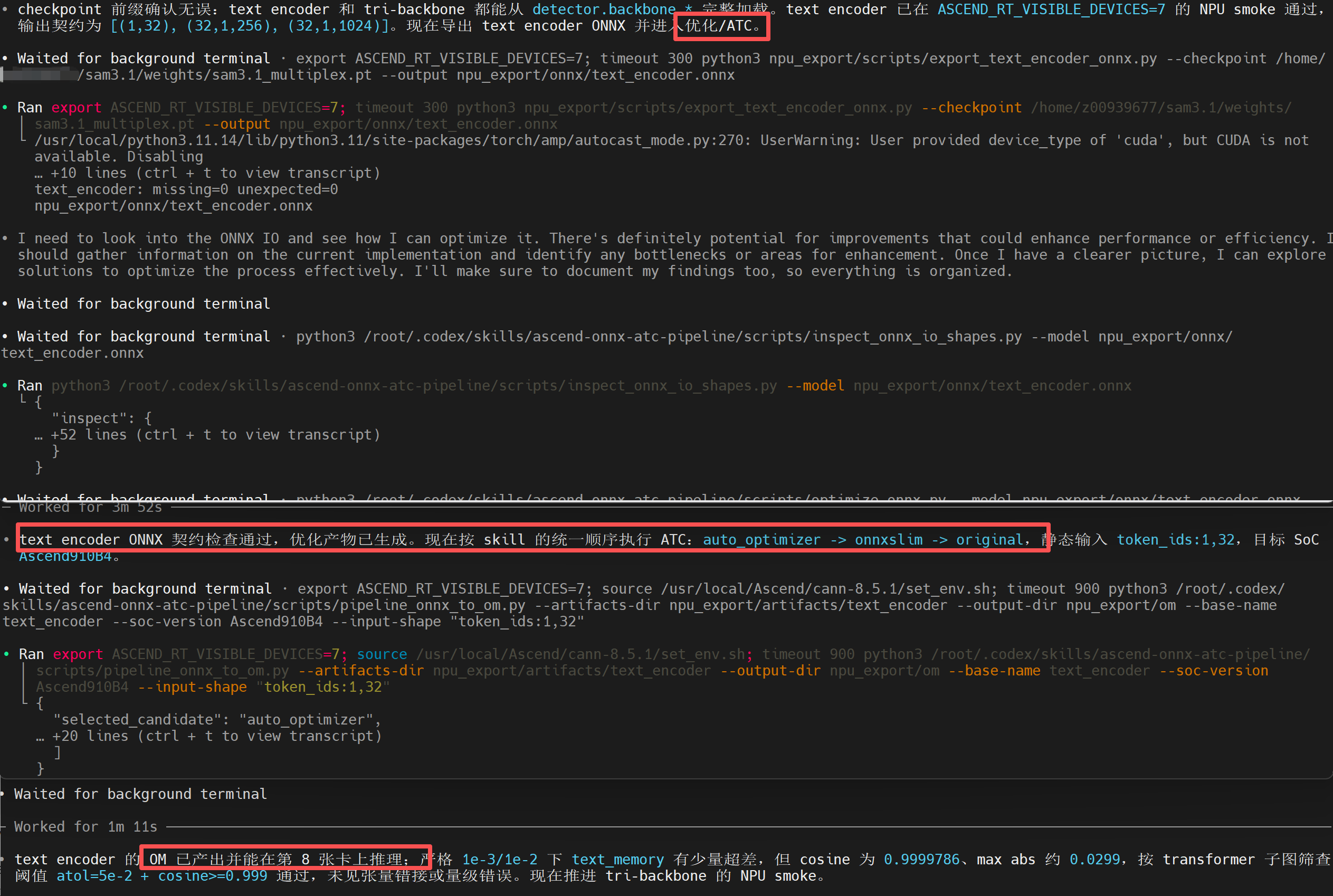Select blue 'text_memory' word

coord(617,859)
